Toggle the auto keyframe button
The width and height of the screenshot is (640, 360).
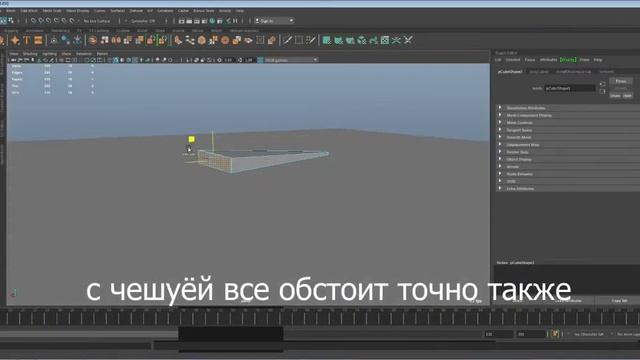click(555, 334)
